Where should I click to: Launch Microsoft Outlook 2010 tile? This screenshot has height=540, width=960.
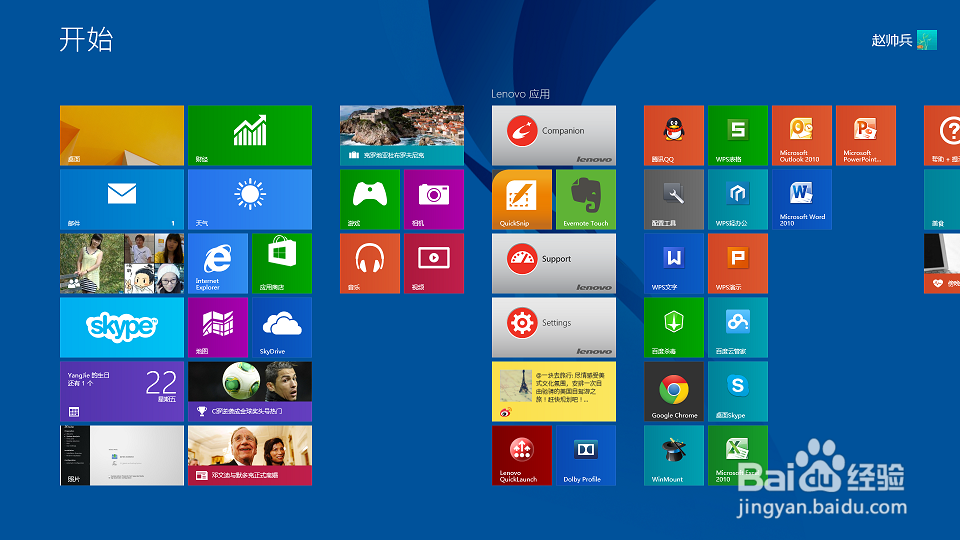[801, 135]
